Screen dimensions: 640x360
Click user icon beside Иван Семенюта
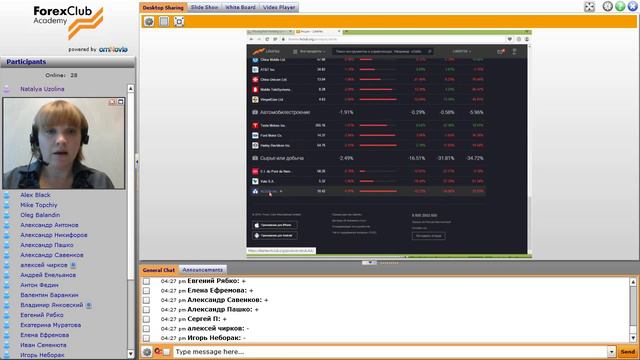click(x=7, y=345)
